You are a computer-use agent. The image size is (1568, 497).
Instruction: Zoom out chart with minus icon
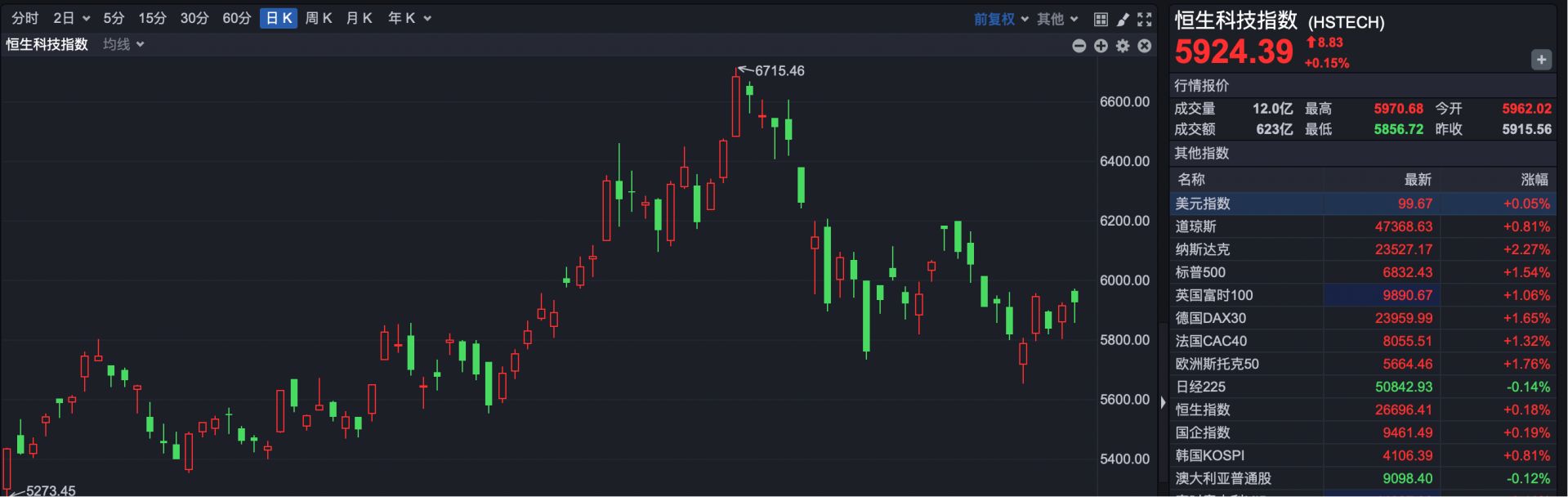(1079, 46)
